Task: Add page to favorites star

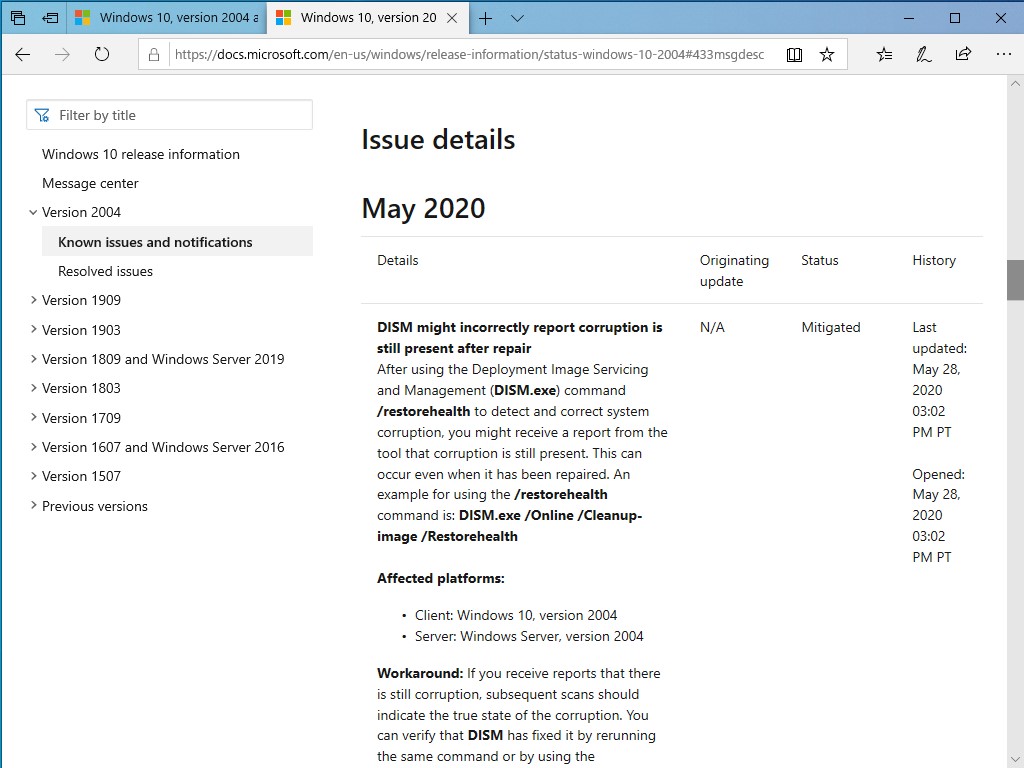Action: 827,55
